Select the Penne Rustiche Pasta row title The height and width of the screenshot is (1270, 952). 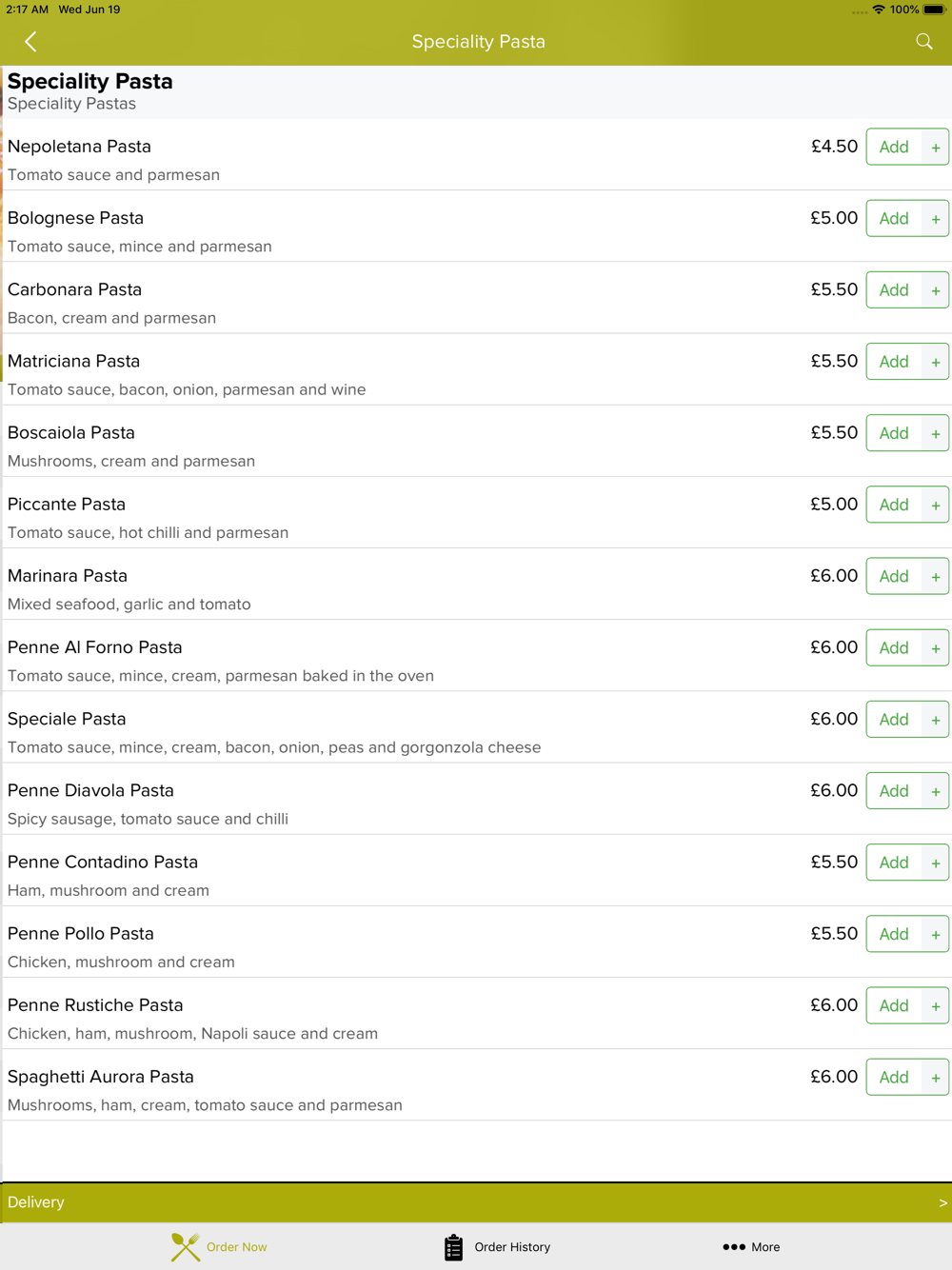click(95, 1005)
